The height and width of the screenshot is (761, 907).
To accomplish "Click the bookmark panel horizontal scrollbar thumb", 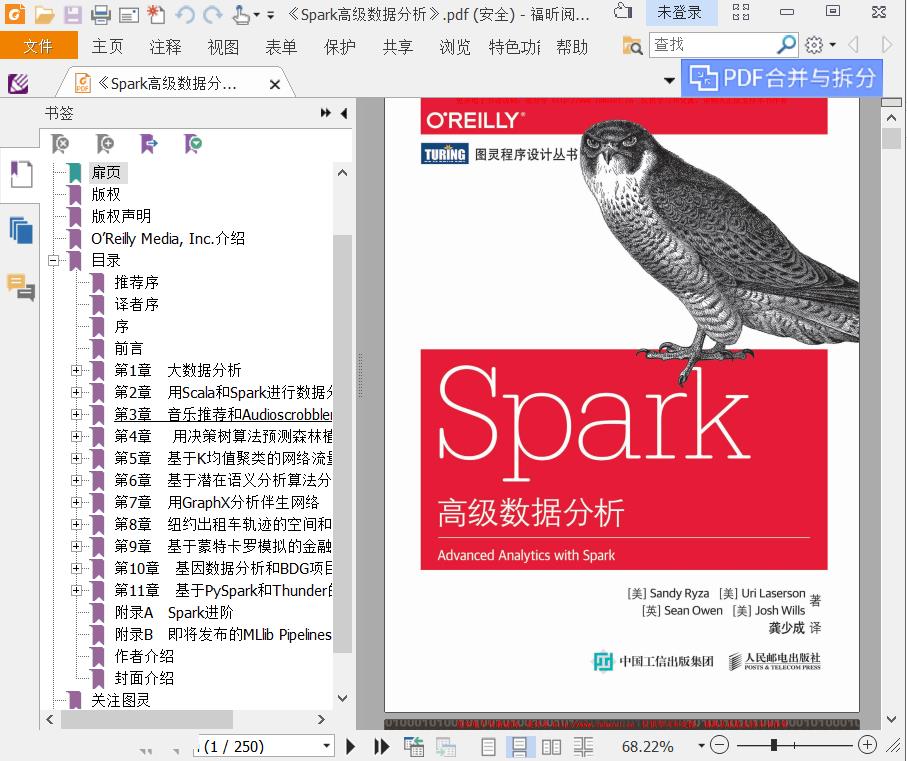I will 147,719.
